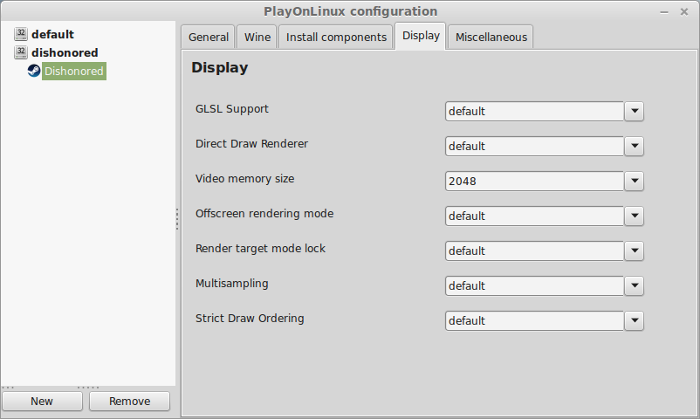Image resolution: width=700 pixels, height=419 pixels.
Task: Click the Video memory size field showing 2048
Action: [x=534, y=181]
